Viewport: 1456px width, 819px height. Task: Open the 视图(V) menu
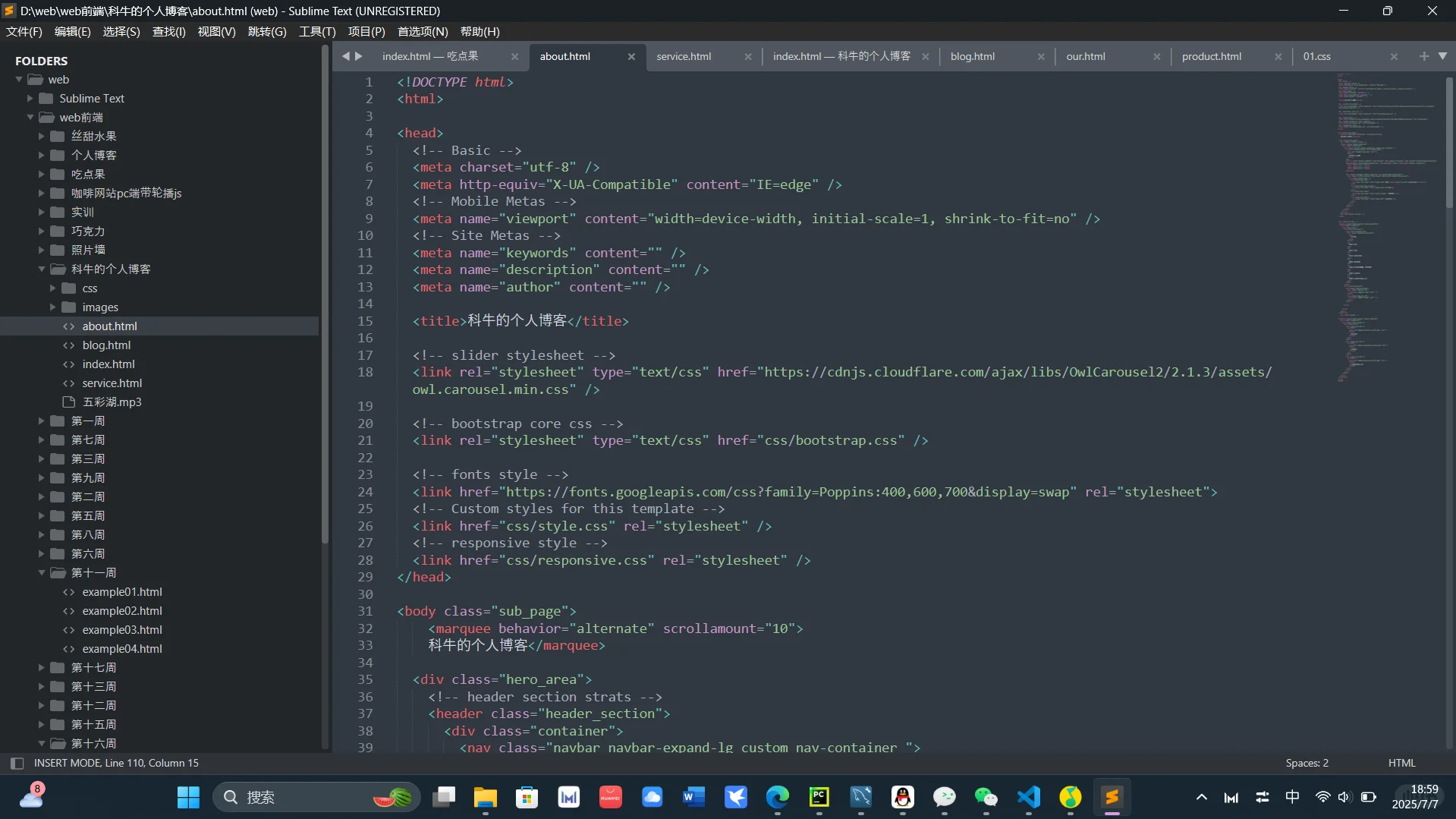click(x=217, y=32)
